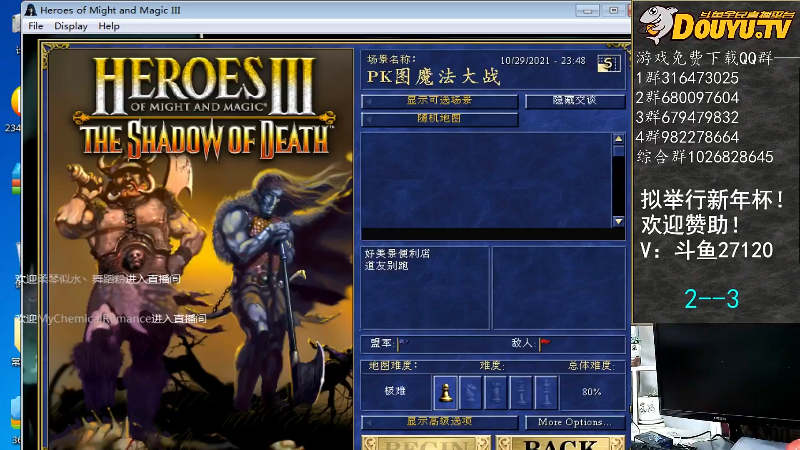Click the Heroes III window title icon

[31, 10]
